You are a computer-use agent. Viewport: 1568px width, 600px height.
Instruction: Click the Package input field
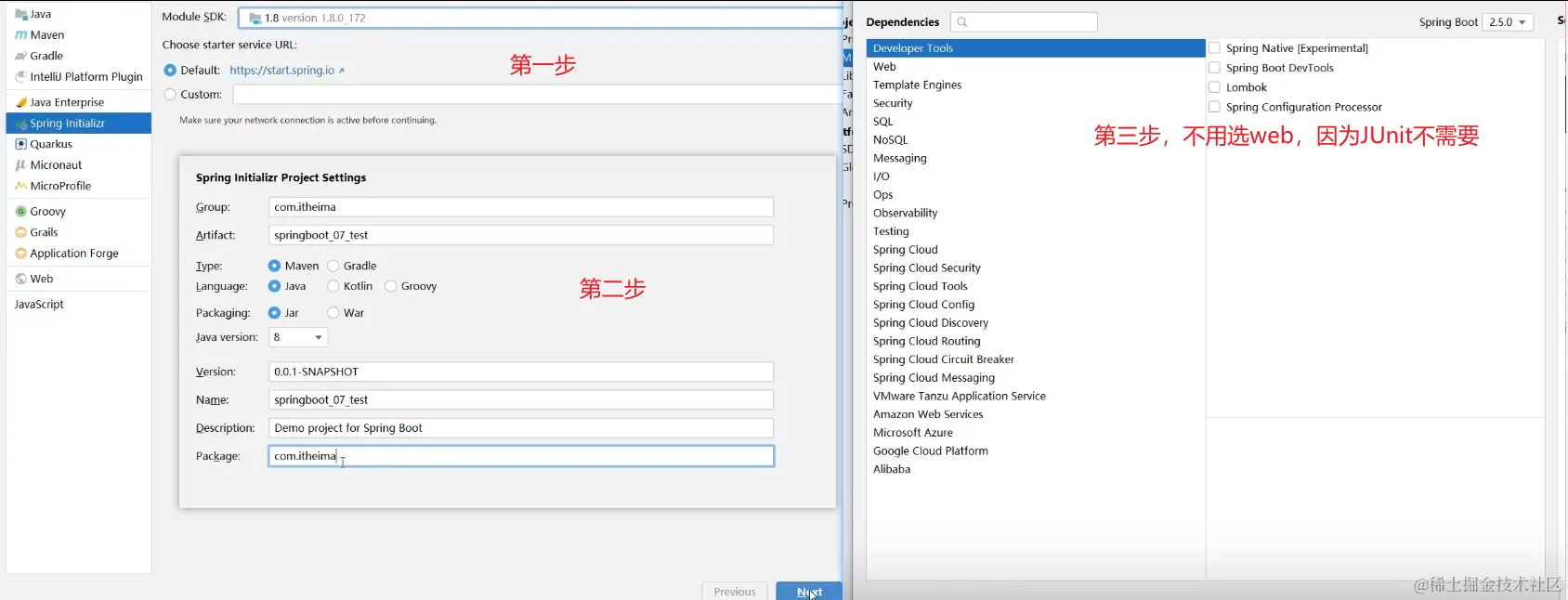point(521,456)
